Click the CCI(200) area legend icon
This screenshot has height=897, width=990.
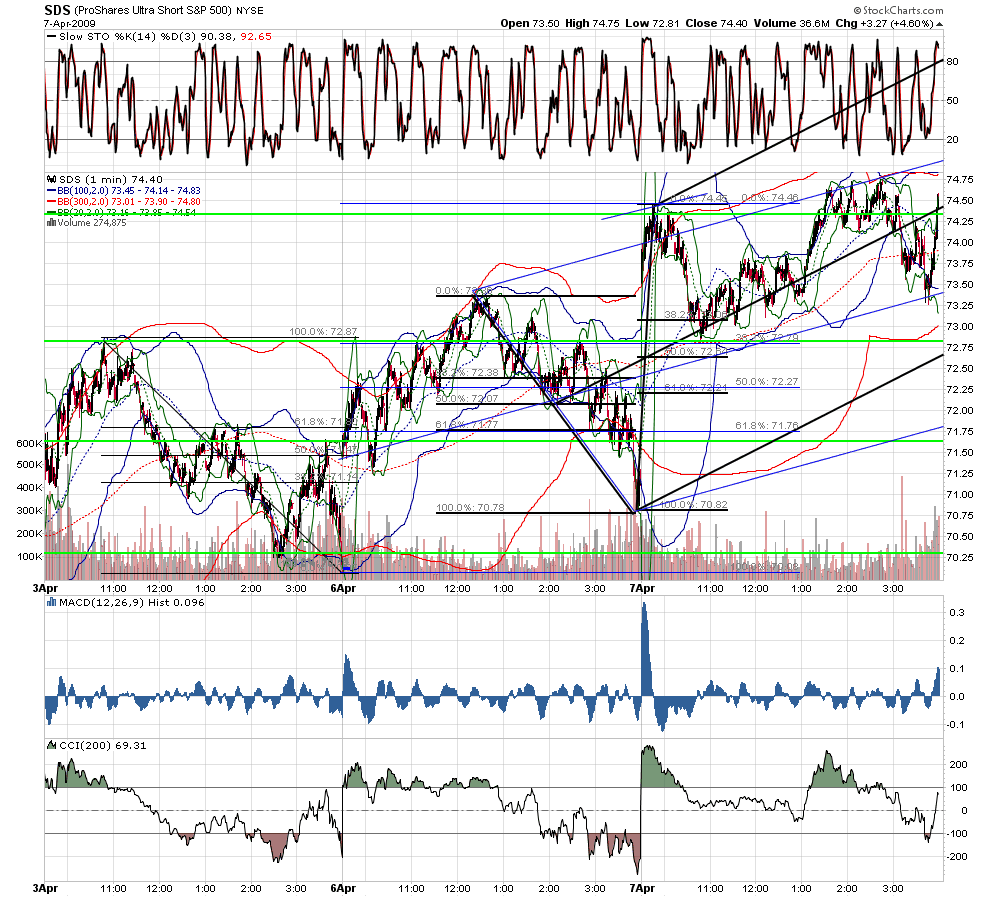(52, 746)
